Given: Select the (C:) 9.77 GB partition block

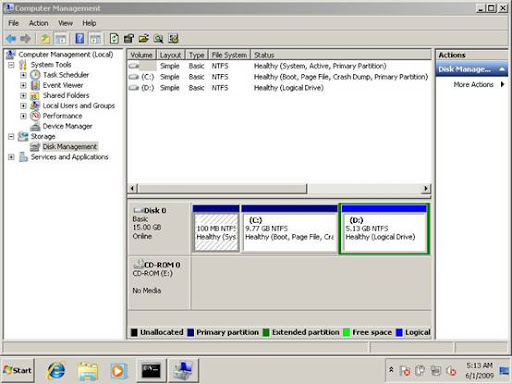Looking at the screenshot, I should (x=289, y=229).
